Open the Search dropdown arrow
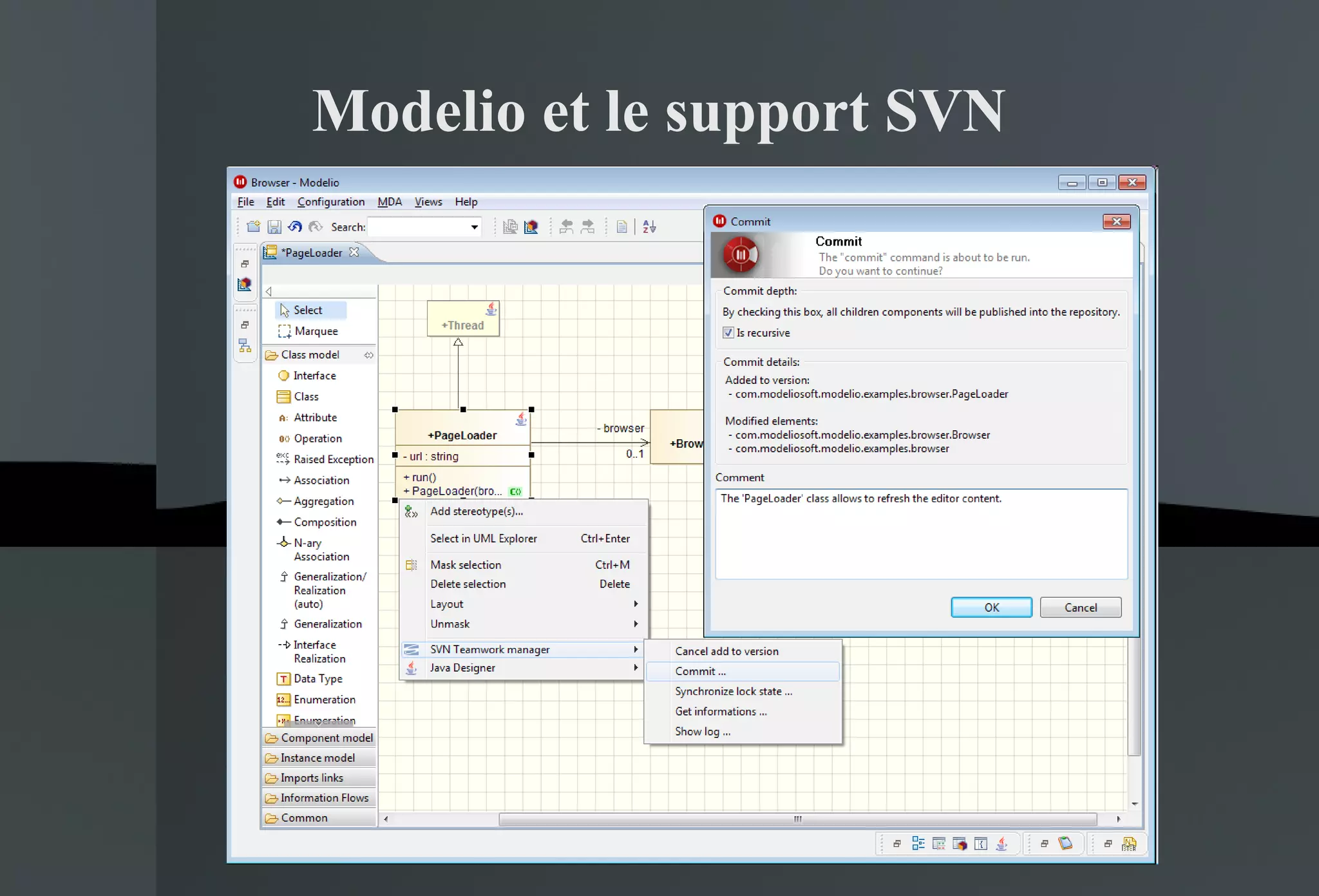 coord(475,227)
